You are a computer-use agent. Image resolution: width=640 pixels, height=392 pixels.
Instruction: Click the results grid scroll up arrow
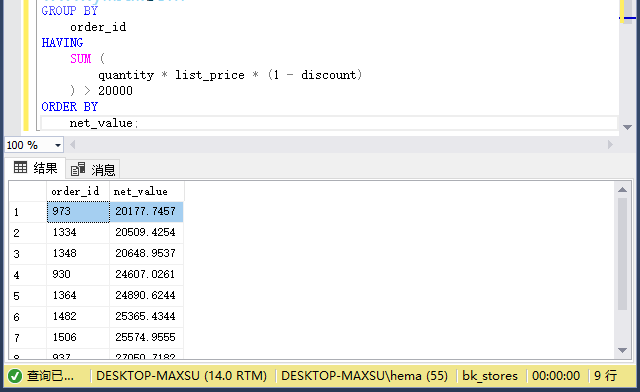point(622,189)
